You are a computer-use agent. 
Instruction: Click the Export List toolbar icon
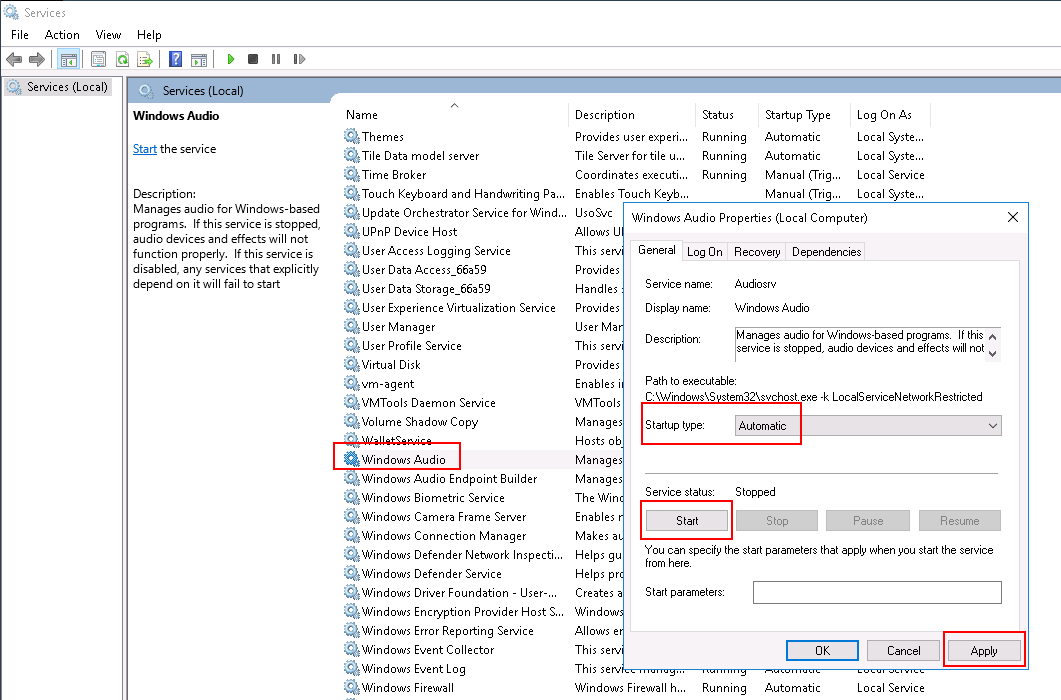tap(145, 60)
